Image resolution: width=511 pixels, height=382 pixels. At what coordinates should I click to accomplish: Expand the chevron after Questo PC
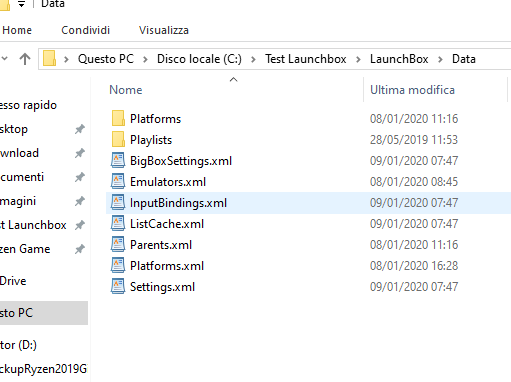pos(145,59)
